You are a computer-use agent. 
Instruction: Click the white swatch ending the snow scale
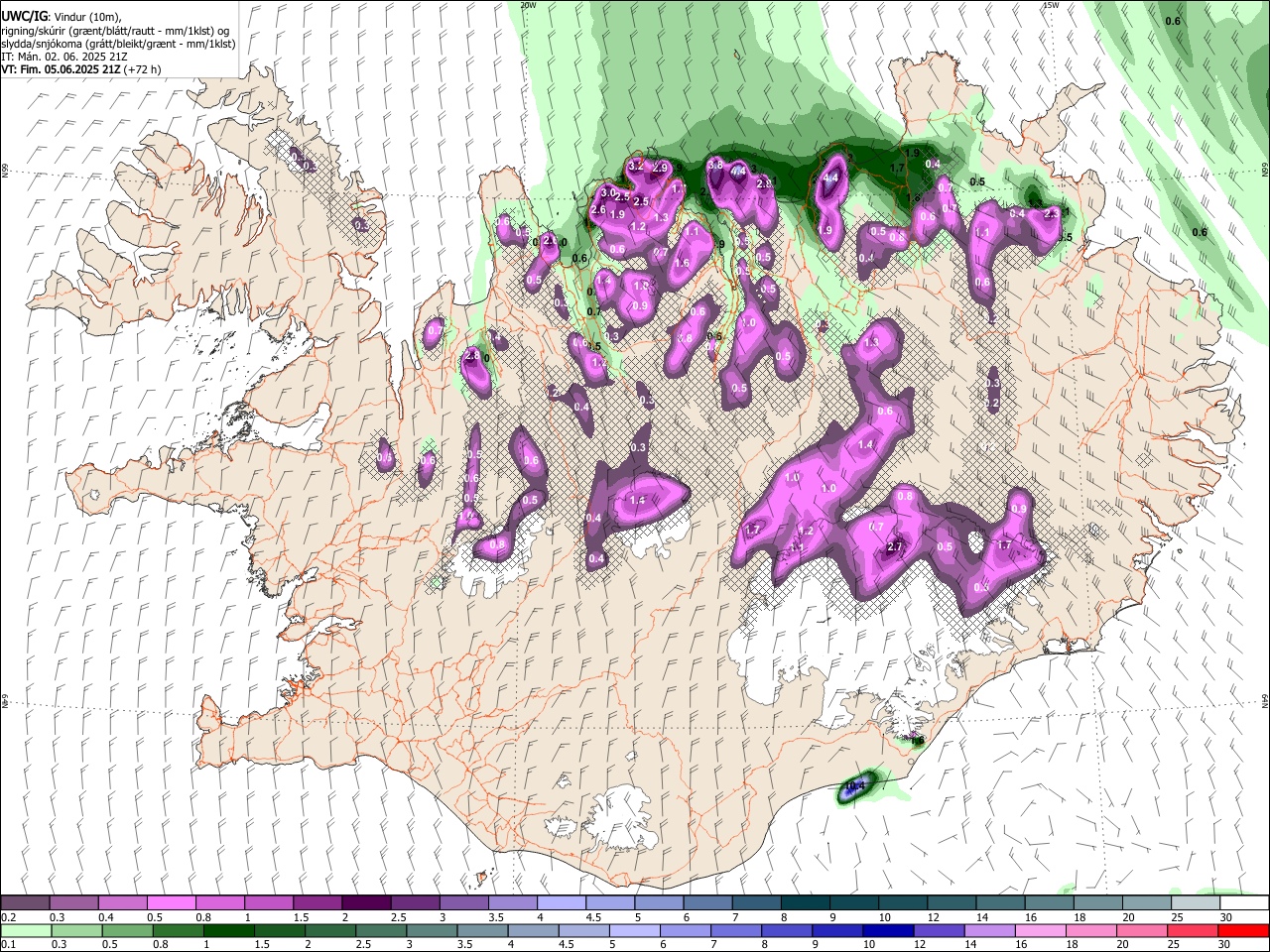tap(1243, 903)
